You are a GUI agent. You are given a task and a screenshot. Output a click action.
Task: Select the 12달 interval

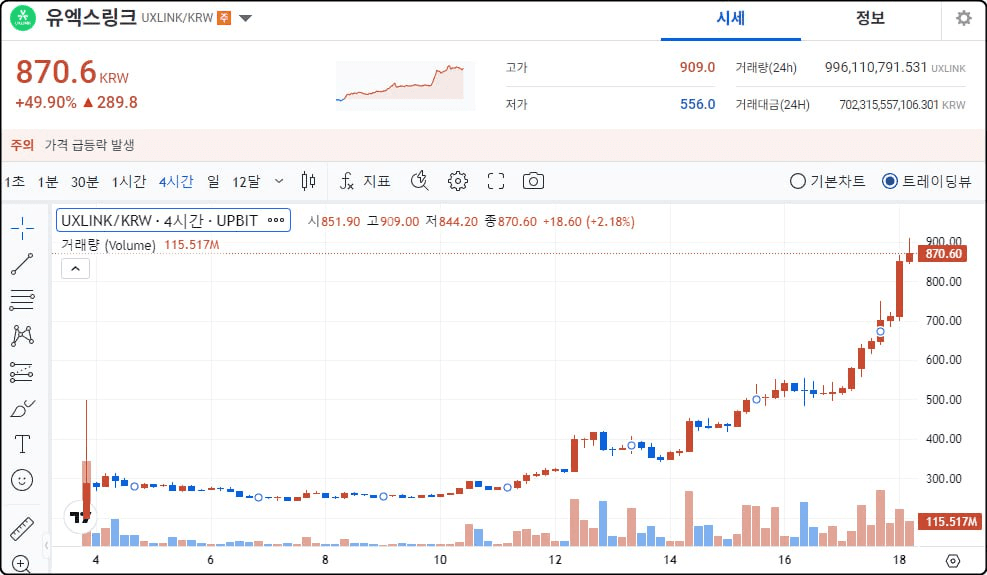coord(246,182)
